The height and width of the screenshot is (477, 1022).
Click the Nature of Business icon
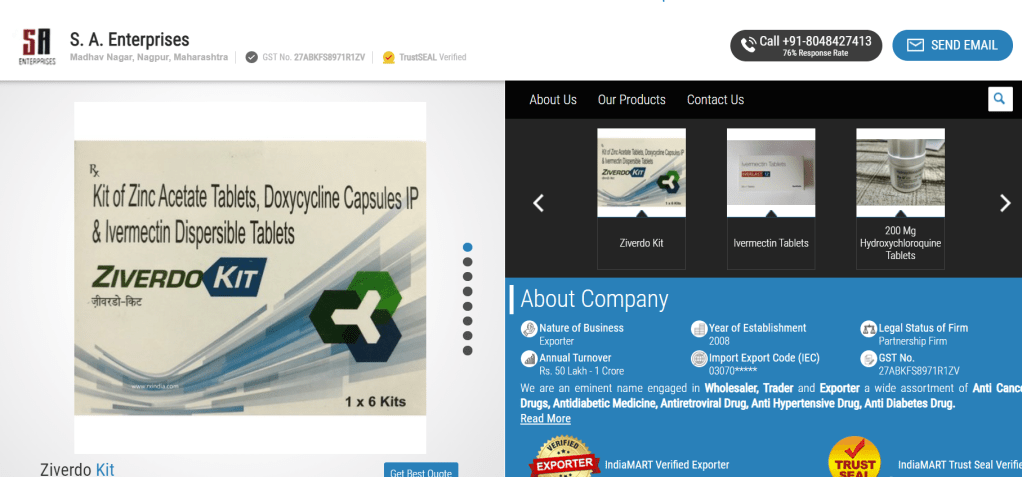529,329
